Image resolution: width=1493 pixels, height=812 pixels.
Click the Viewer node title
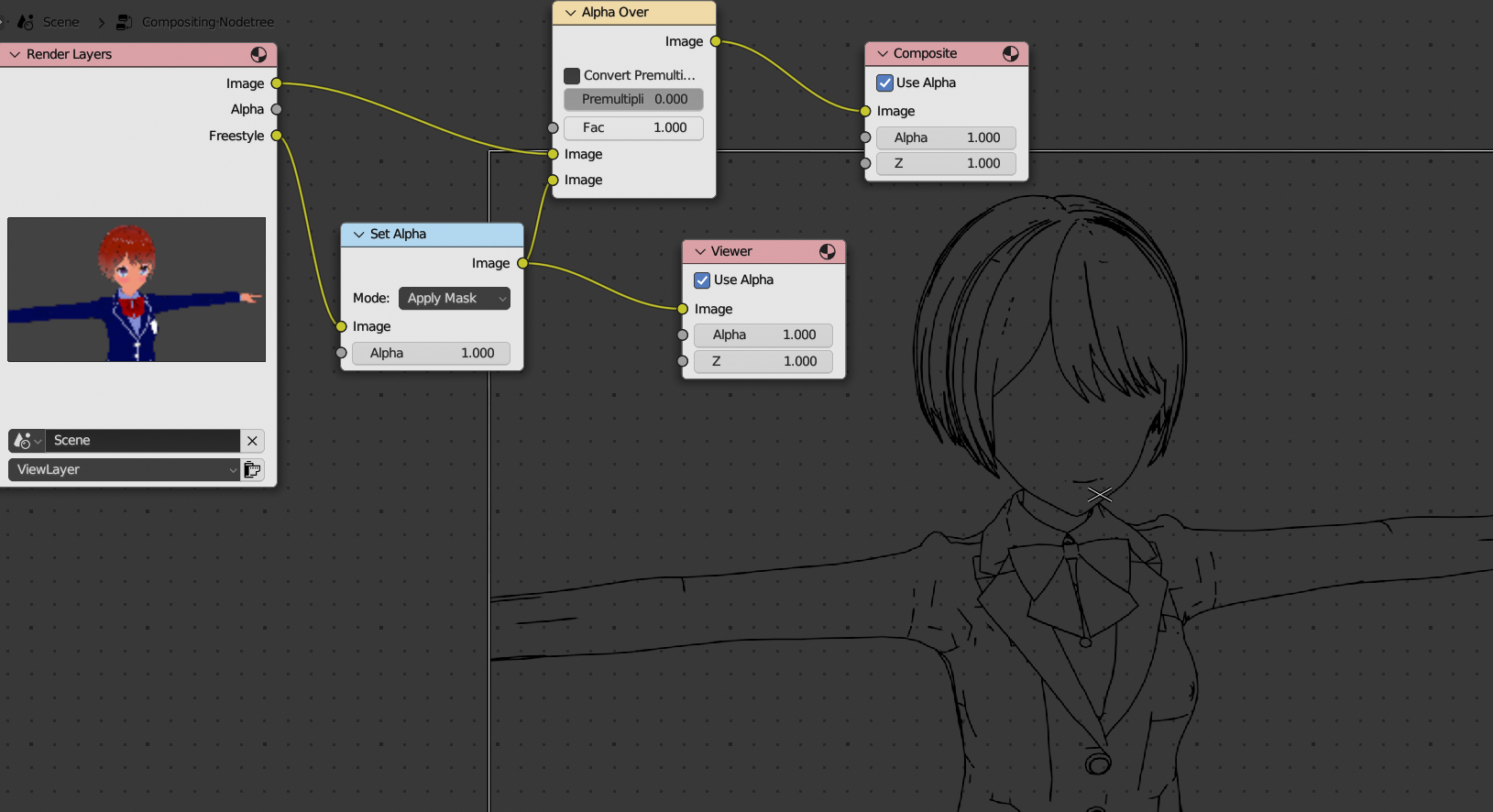click(x=731, y=251)
